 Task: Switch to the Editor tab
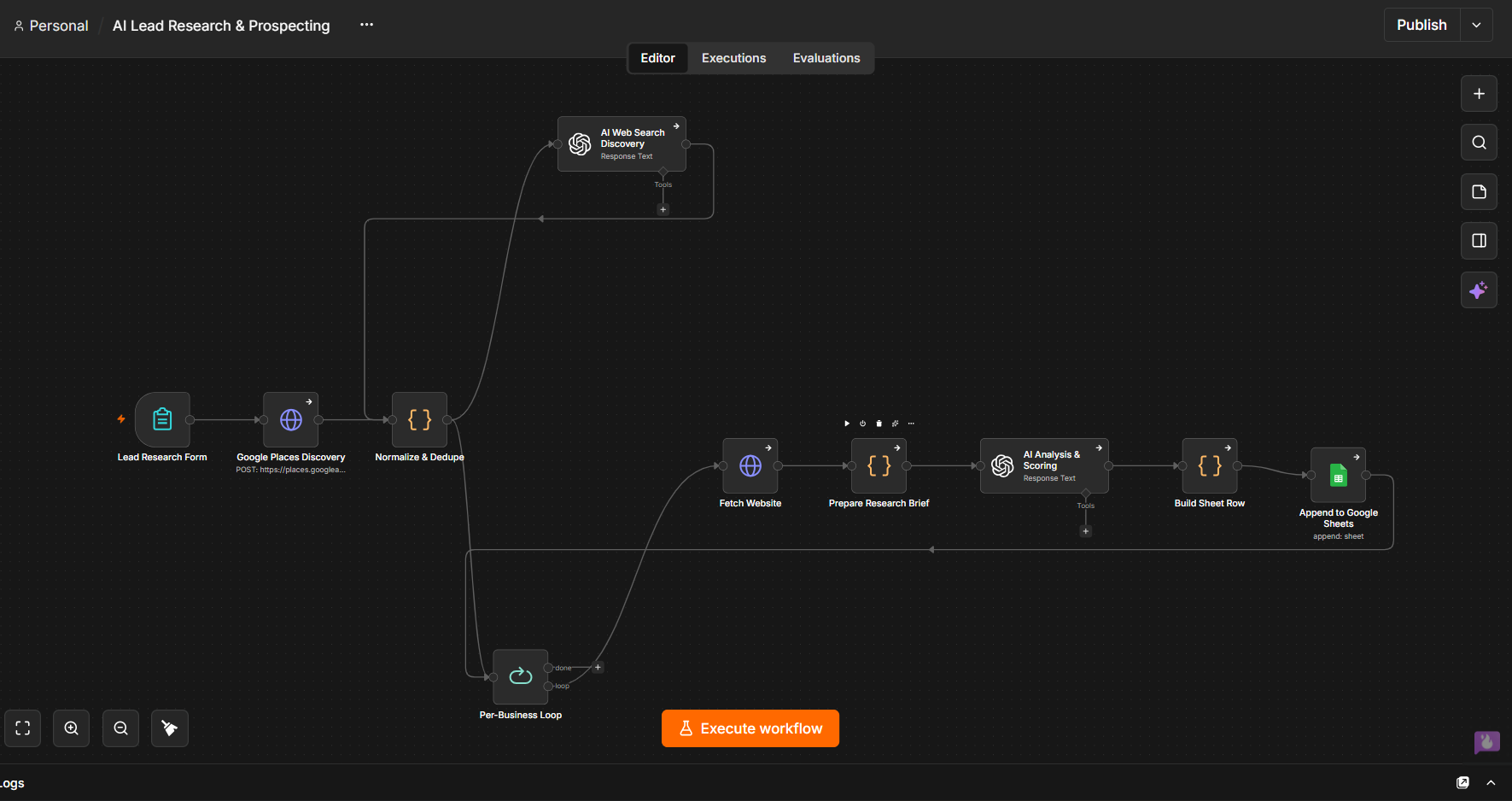657,58
